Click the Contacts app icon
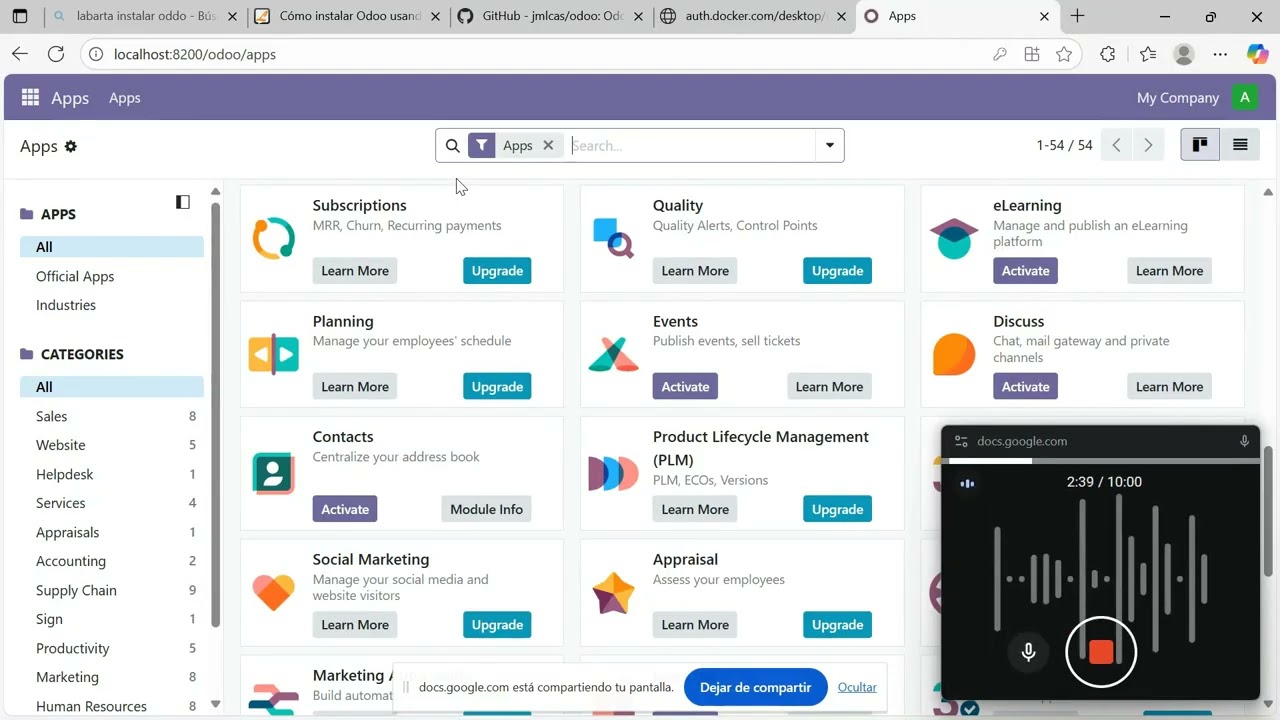1280x720 pixels. coord(273,473)
